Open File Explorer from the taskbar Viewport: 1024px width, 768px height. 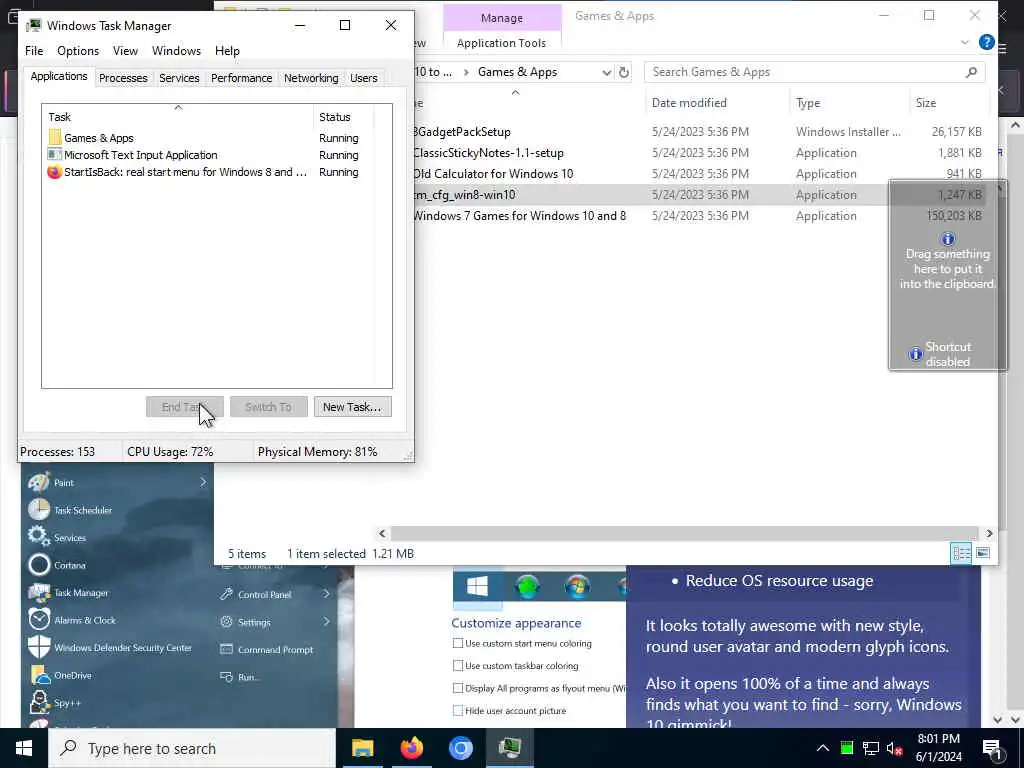362,748
